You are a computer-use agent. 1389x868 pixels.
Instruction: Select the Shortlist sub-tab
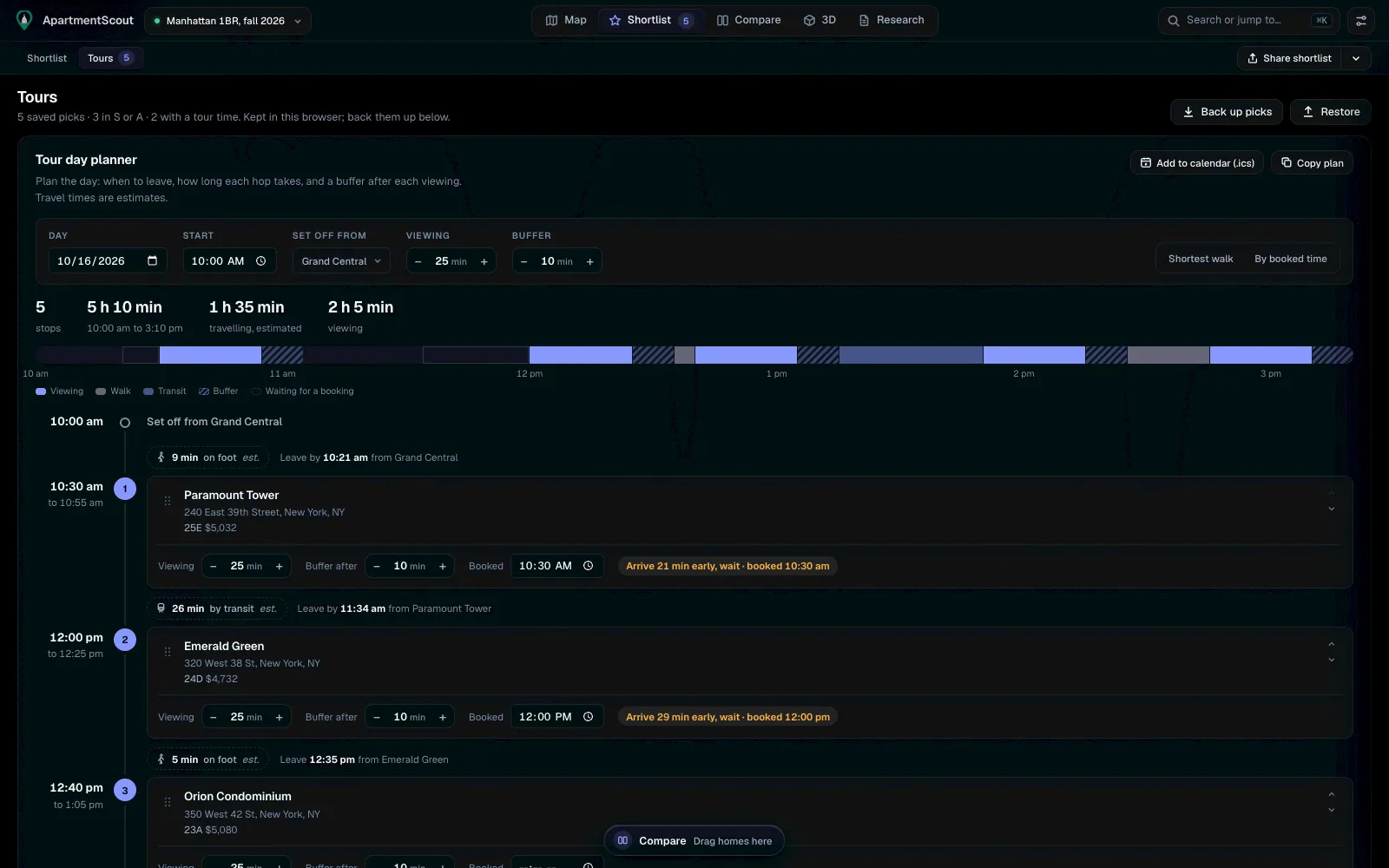pyautogui.click(x=47, y=58)
